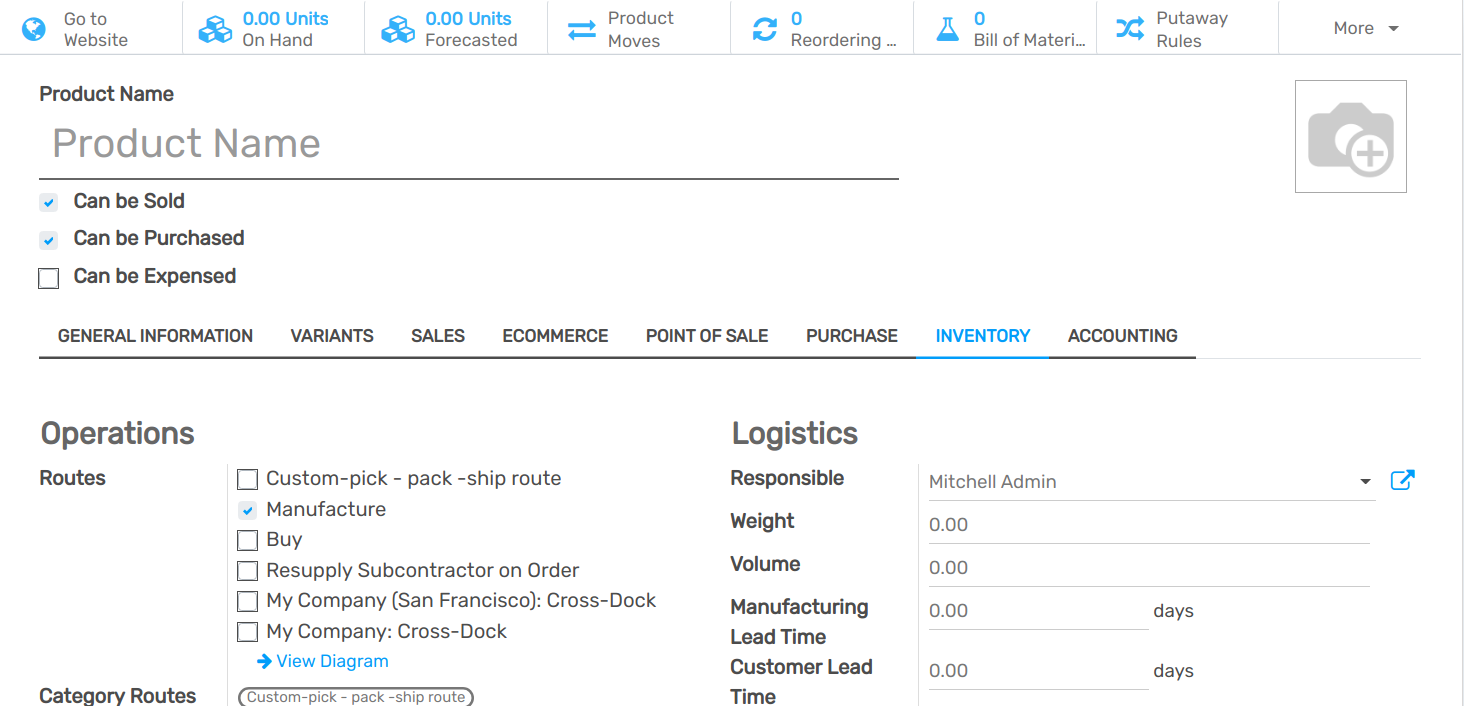The width and height of the screenshot is (1464, 706).
Task: Uncheck the Can be Sold checkbox
Action: (x=48, y=202)
